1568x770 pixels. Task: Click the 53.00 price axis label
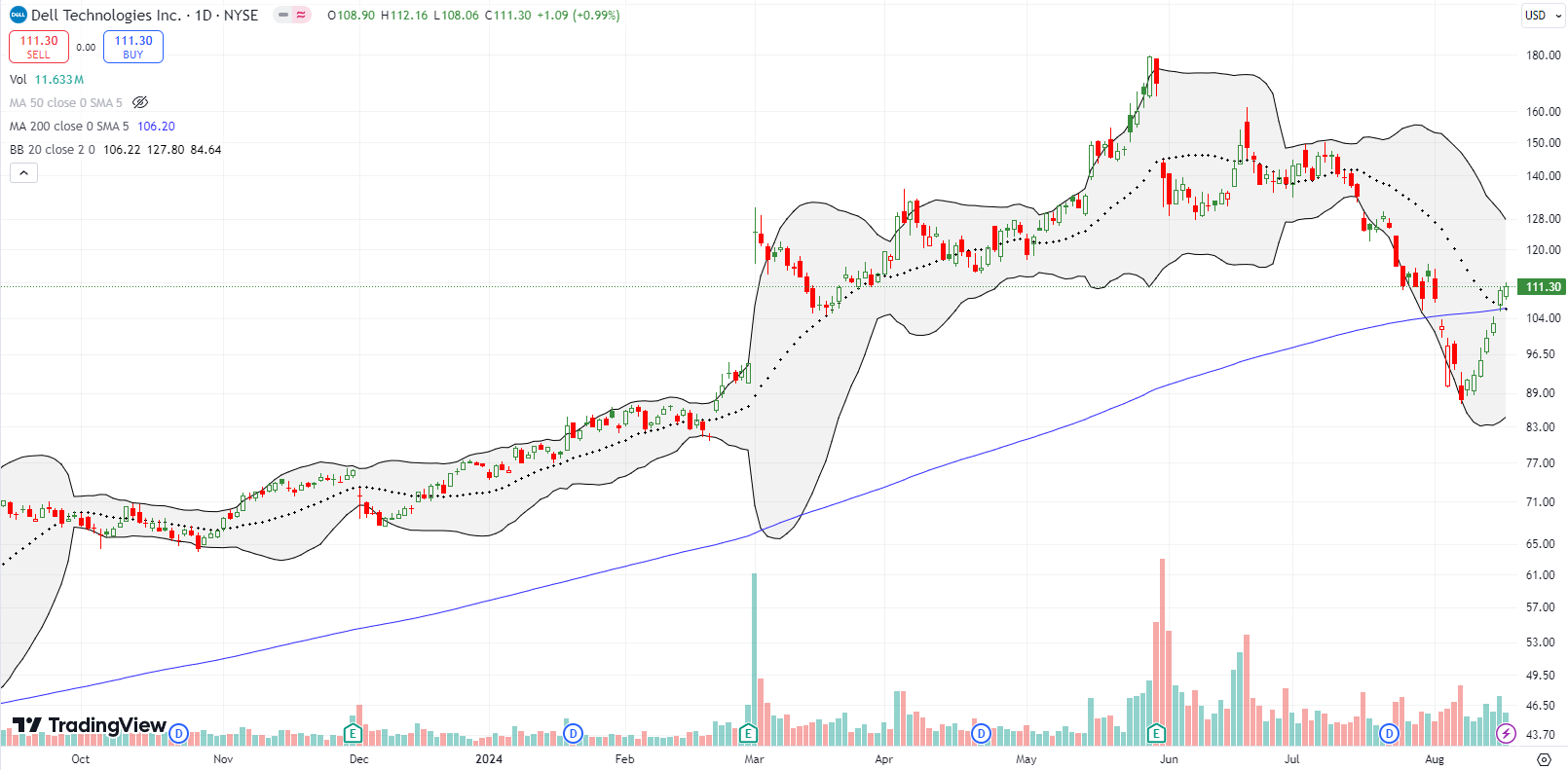pyautogui.click(x=1541, y=642)
